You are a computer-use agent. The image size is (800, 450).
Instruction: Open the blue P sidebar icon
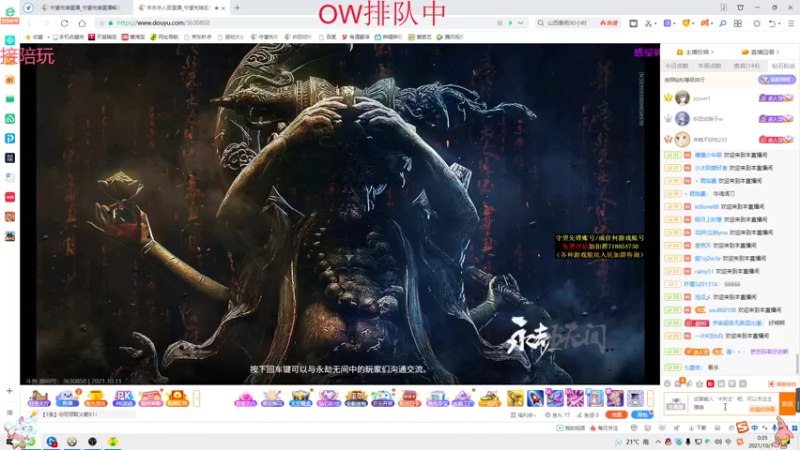tap(10, 138)
